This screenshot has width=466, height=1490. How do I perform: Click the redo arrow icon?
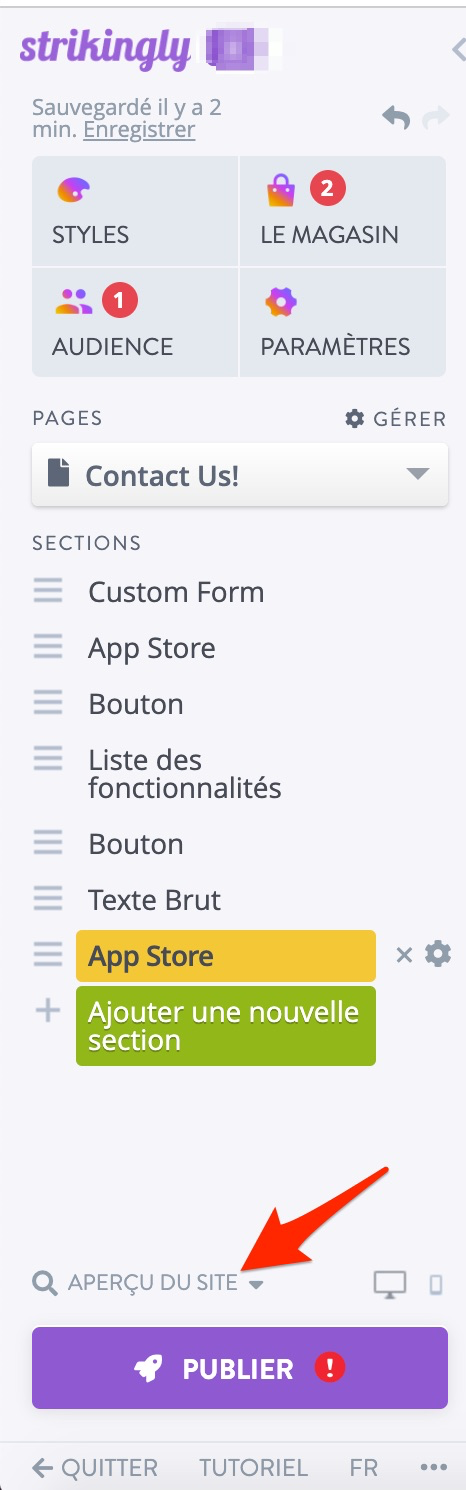pos(435,118)
